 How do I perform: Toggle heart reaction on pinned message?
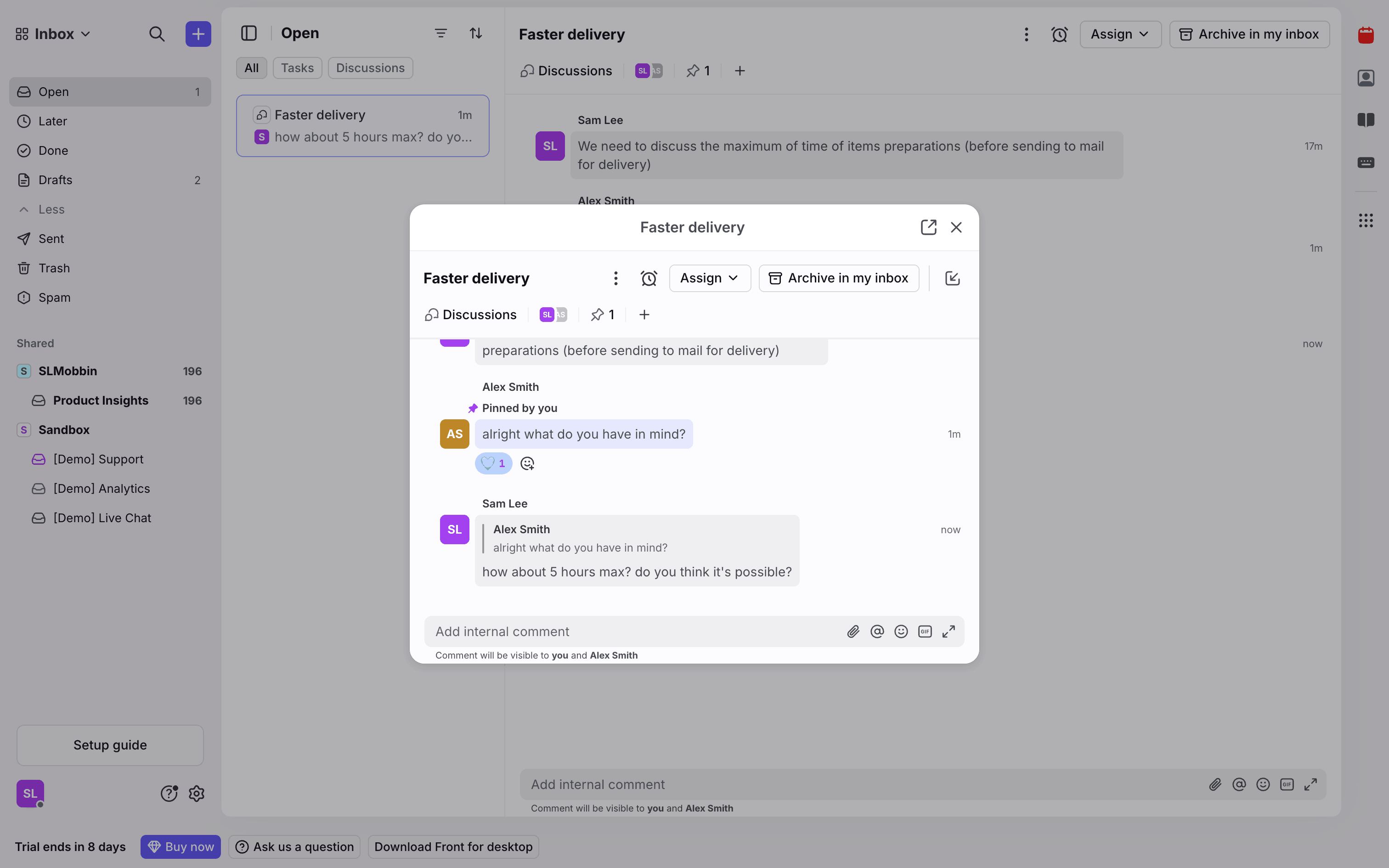point(493,463)
